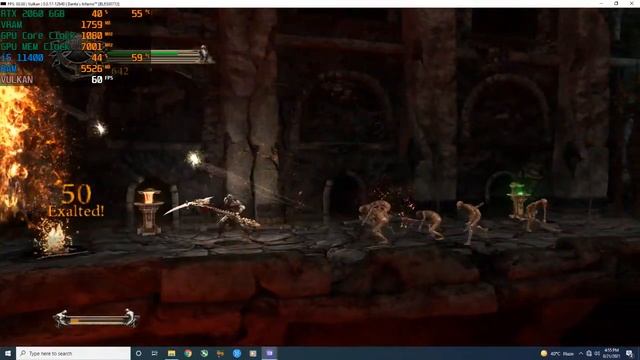Open Task View on the taskbar
Image resolution: width=640 pixels, height=360 pixels.
click(155, 353)
